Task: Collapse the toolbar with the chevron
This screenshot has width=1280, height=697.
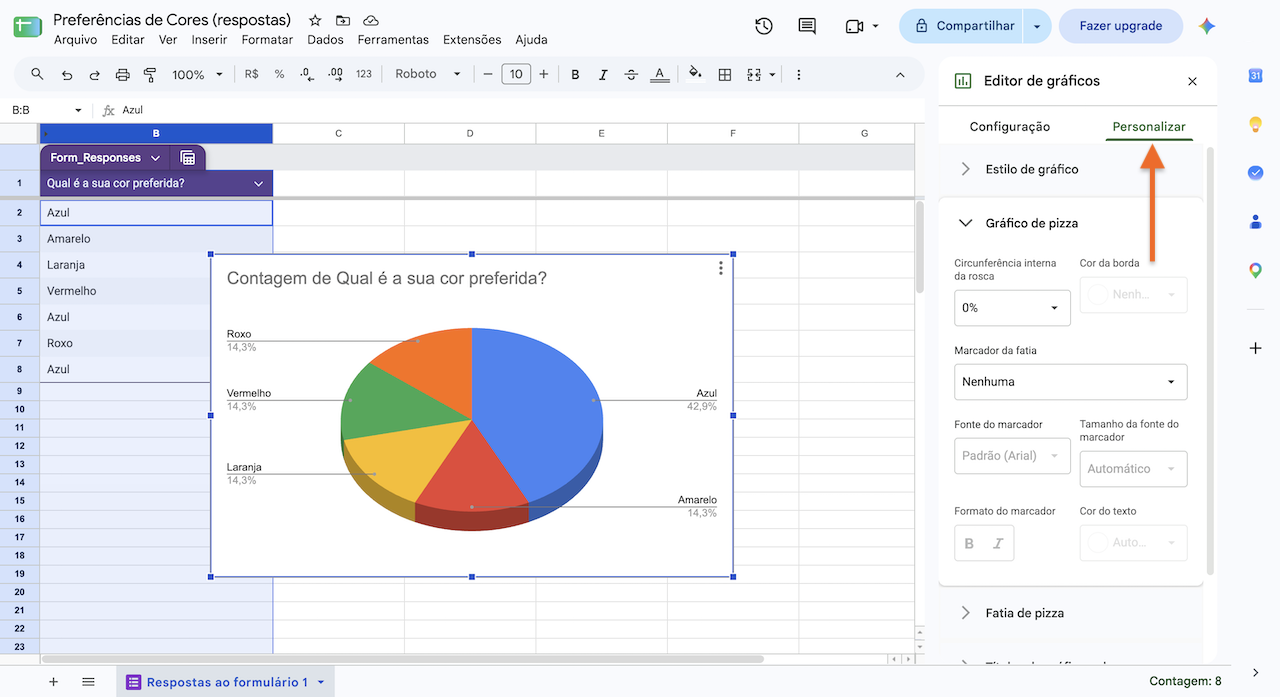Action: [900, 74]
